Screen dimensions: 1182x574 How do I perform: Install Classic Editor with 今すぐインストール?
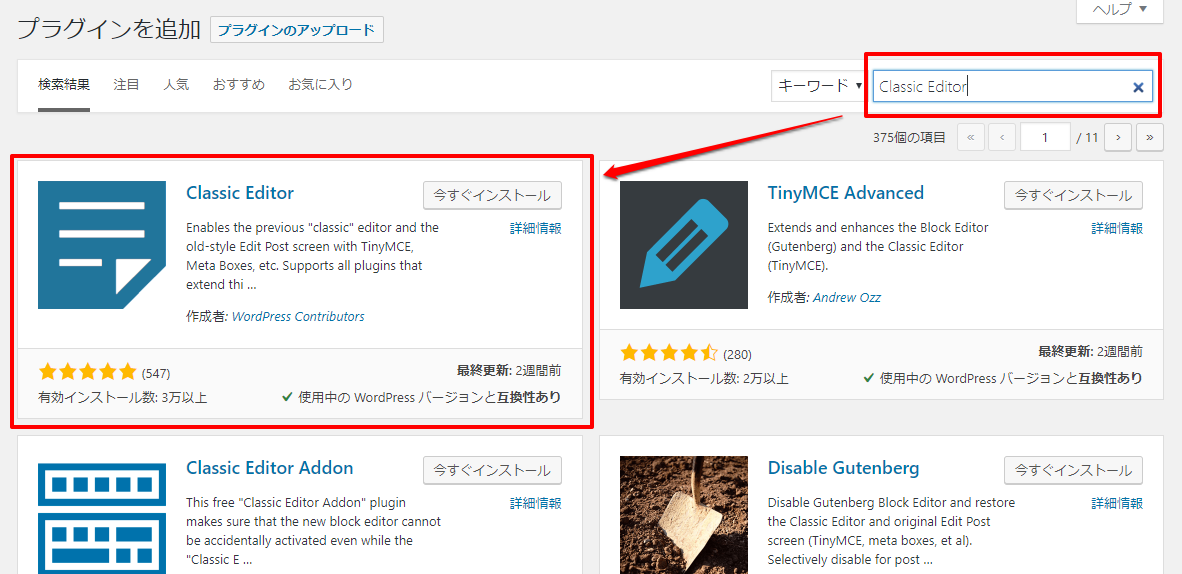coord(492,195)
